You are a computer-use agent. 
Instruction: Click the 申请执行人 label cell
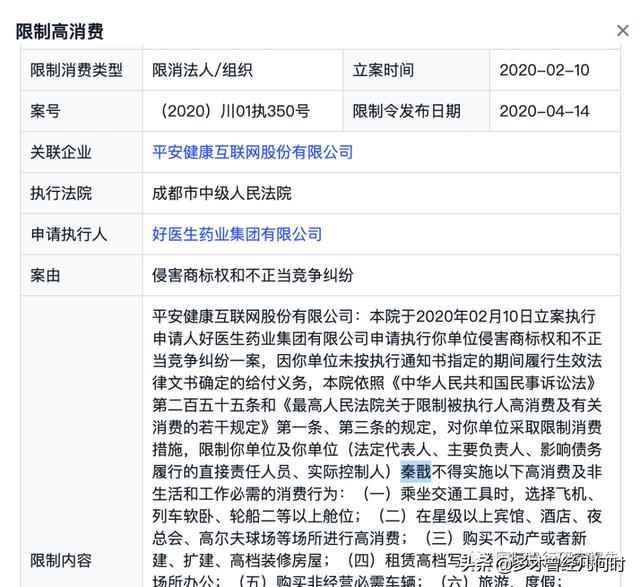pyautogui.click(x=82, y=234)
